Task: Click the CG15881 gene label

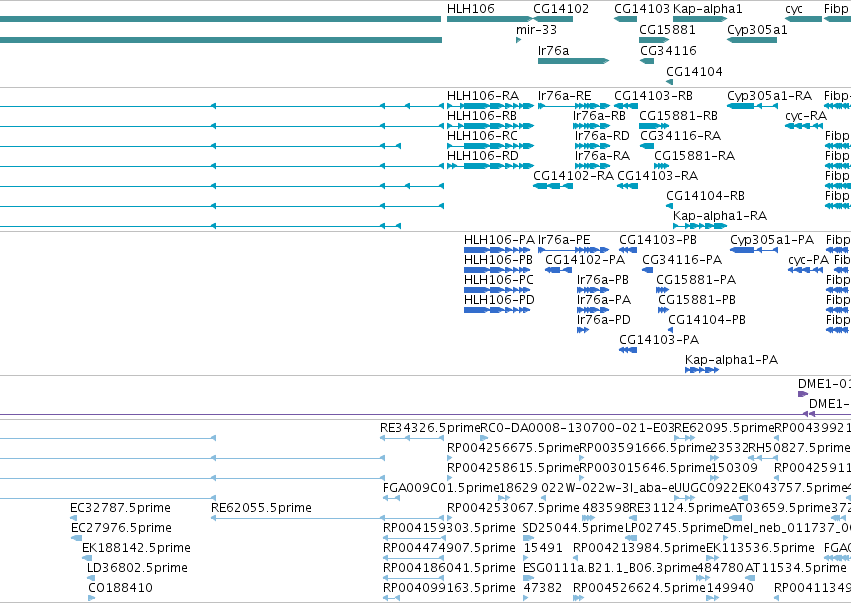Action: (x=667, y=29)
